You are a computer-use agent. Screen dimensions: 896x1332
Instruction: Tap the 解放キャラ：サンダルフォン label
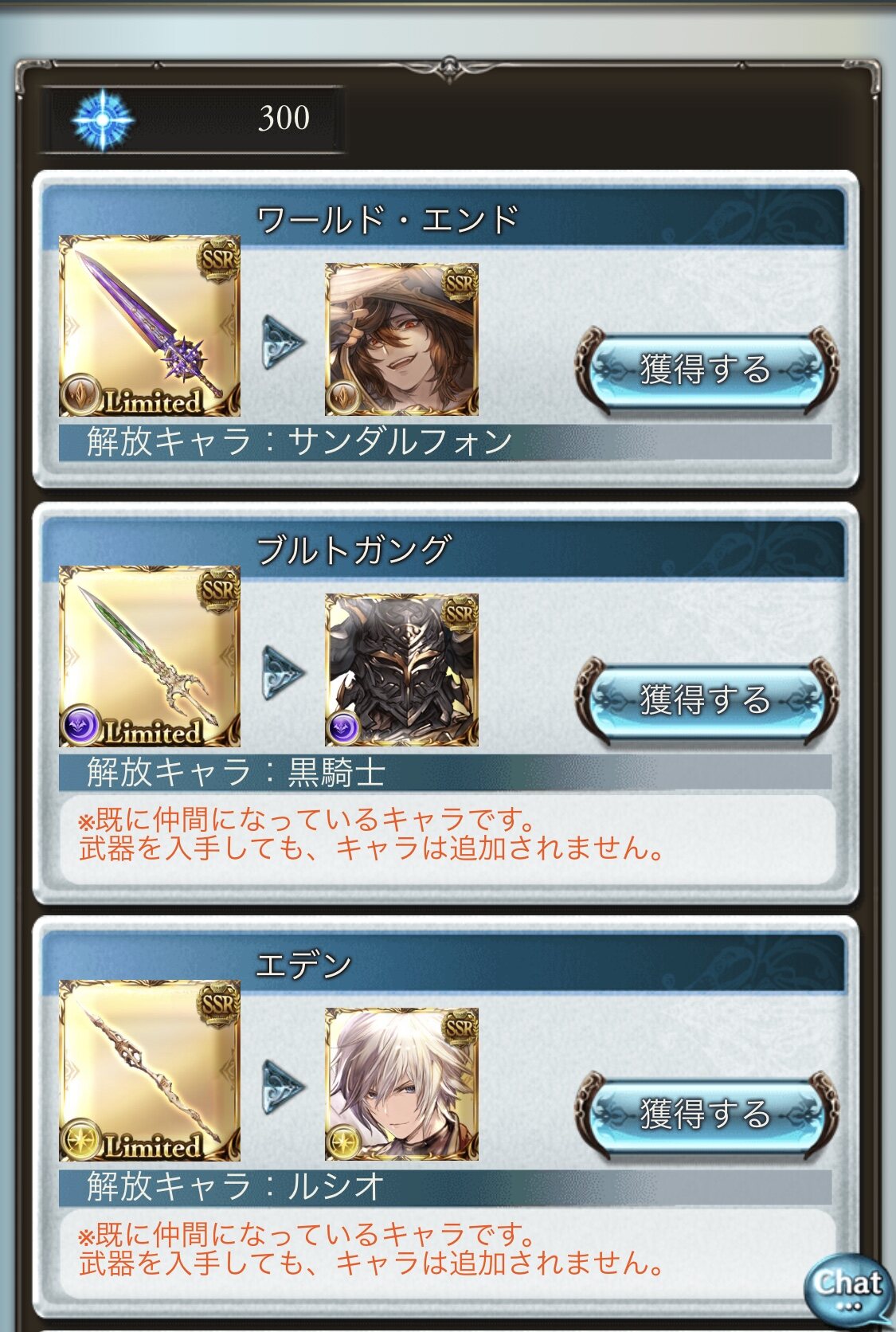[299, 441]
